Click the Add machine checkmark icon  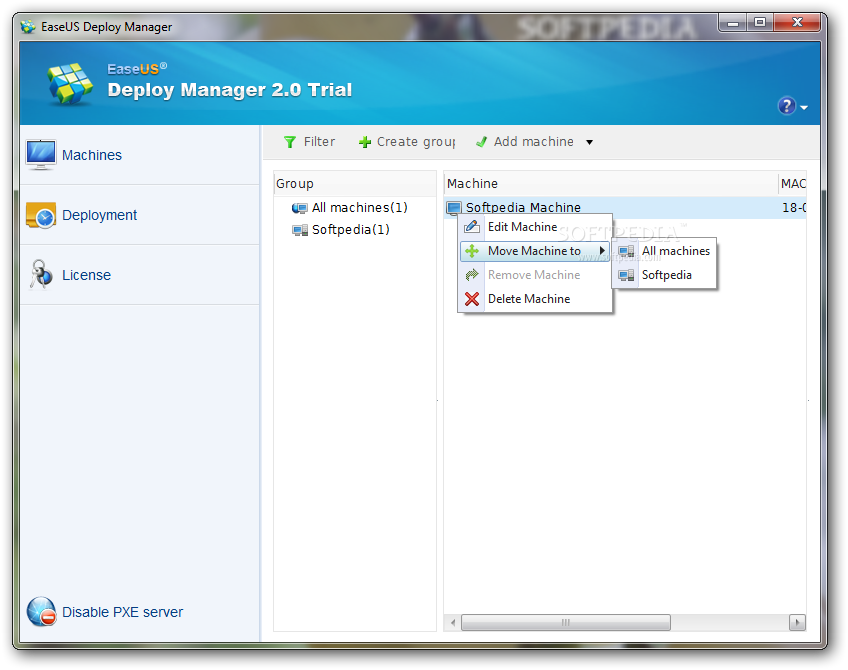481,142
